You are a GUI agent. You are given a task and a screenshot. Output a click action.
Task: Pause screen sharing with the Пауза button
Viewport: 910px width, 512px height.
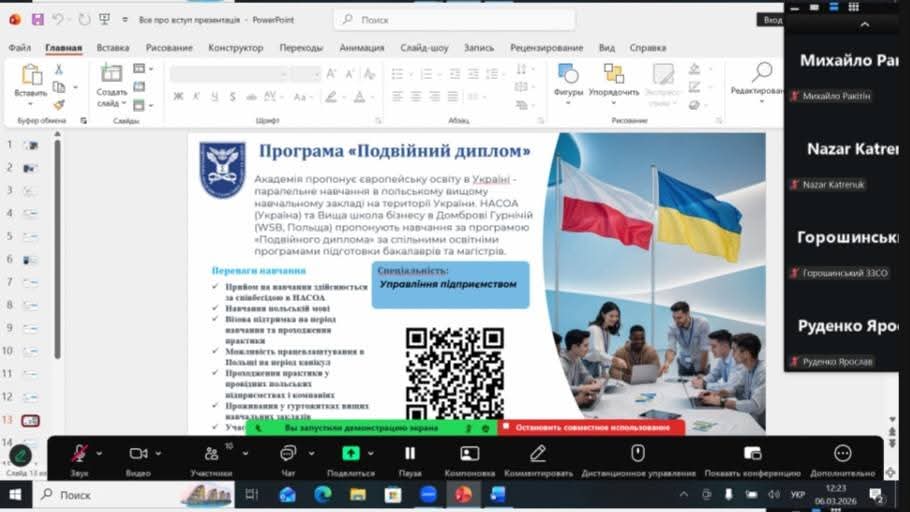(410, 455)
